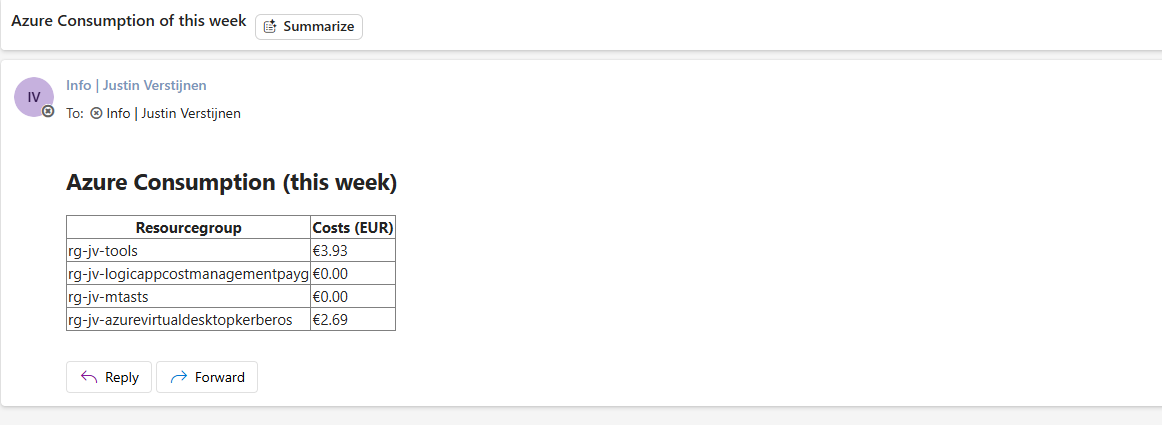Open sender name Info | Justin Verstijnen
Screen dimensions: 1162x425
pyautogui.click(x=136, y=85)
